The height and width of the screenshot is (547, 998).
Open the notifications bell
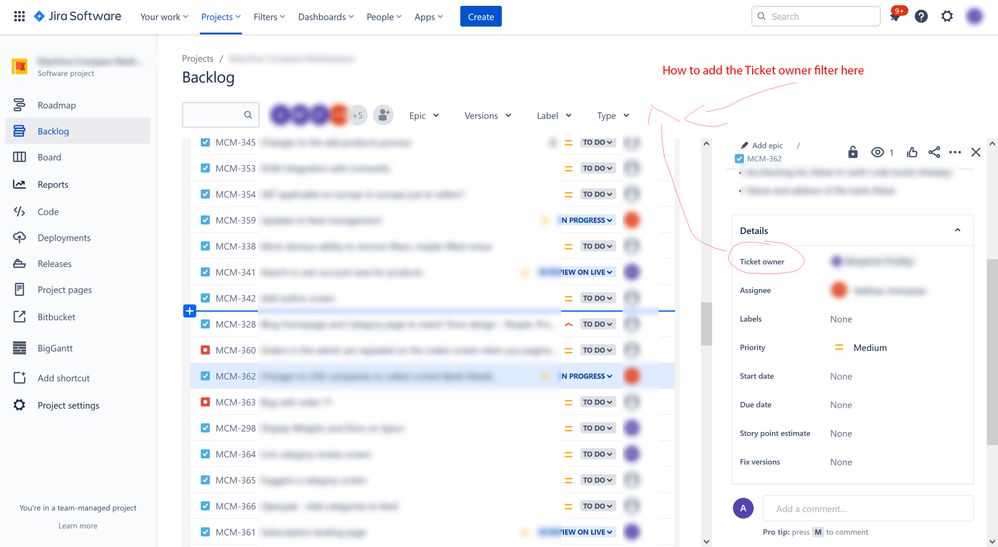pyautogui.click(x=895, y=17)
